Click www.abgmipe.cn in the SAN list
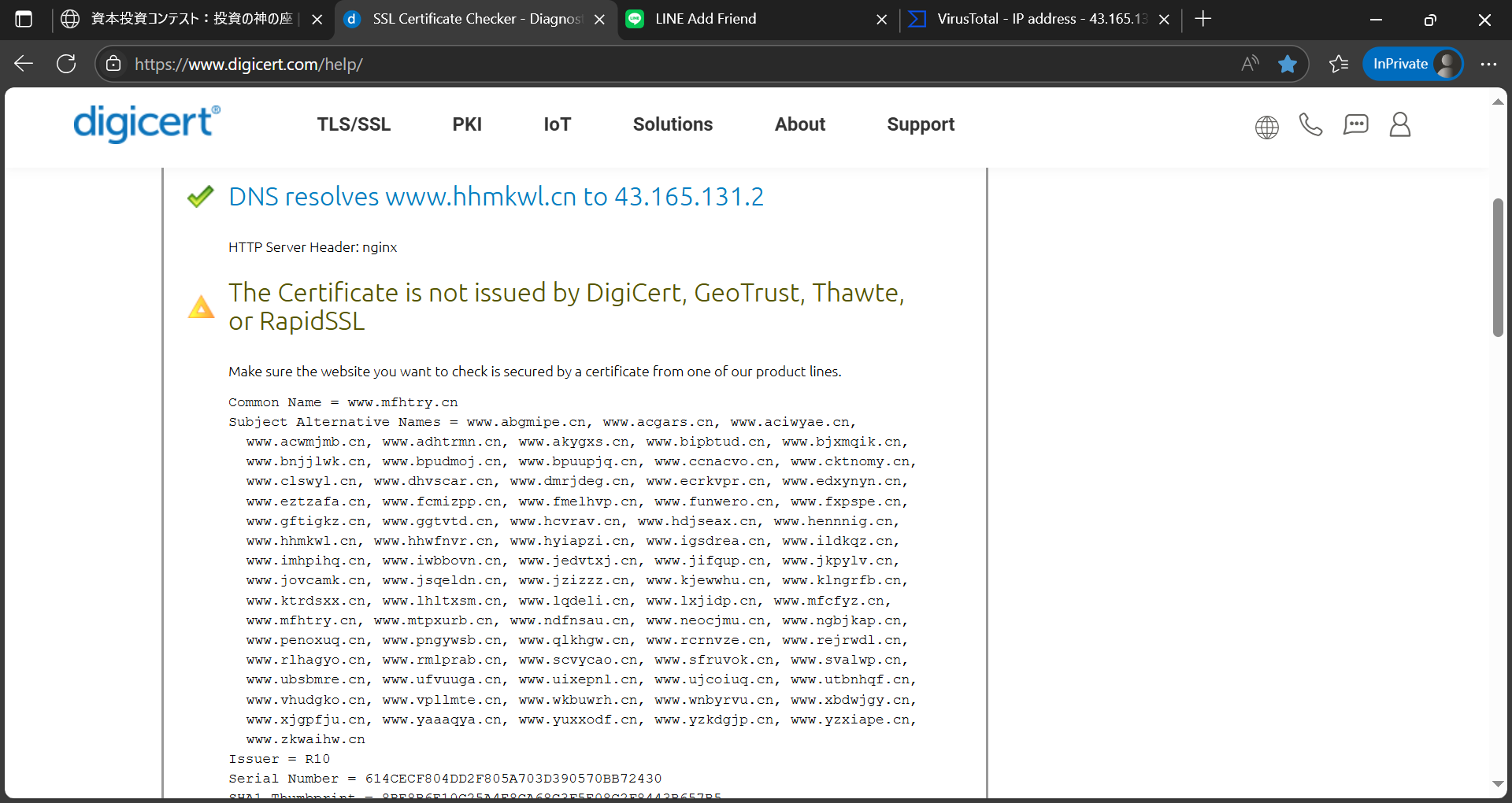Screen dimensions: 1512x803 pyautogui.click(x=526, y=422)
